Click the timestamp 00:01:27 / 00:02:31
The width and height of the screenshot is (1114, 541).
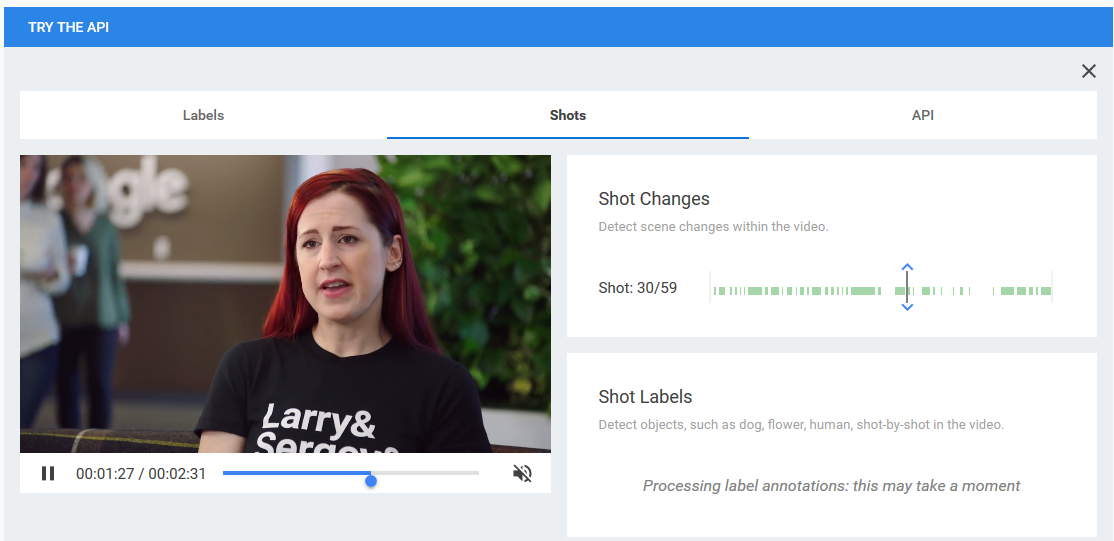141,473
